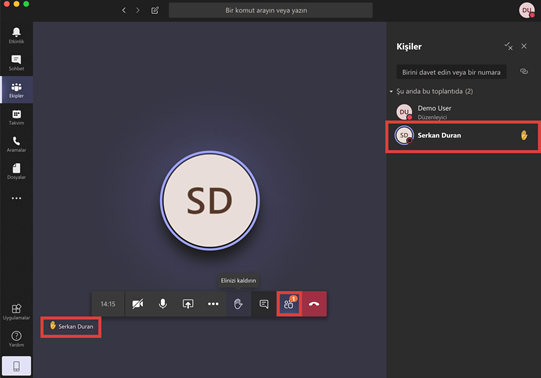Click the 14:15 call duration timer
The height and width of the screenshot is (378, 541).
(108, 304)
